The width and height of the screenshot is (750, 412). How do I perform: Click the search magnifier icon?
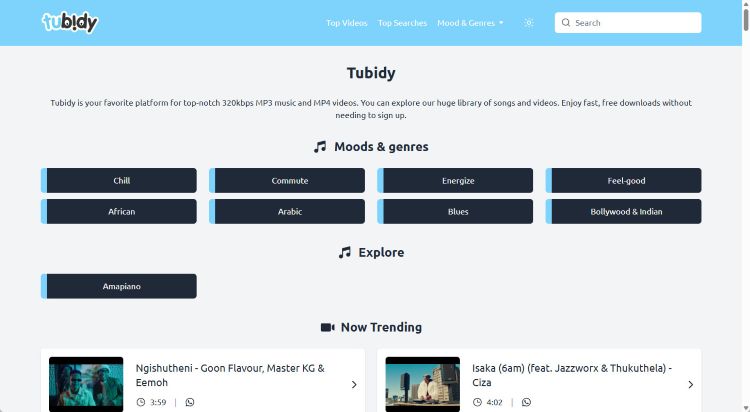566,22
